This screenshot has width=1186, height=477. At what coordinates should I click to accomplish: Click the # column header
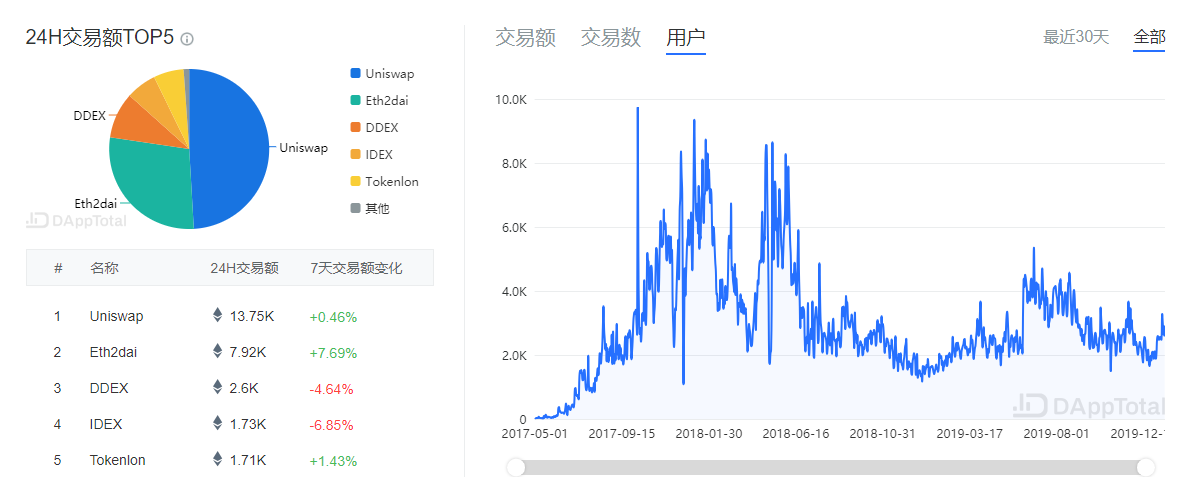pyautogui.click(x=57, y=268)
